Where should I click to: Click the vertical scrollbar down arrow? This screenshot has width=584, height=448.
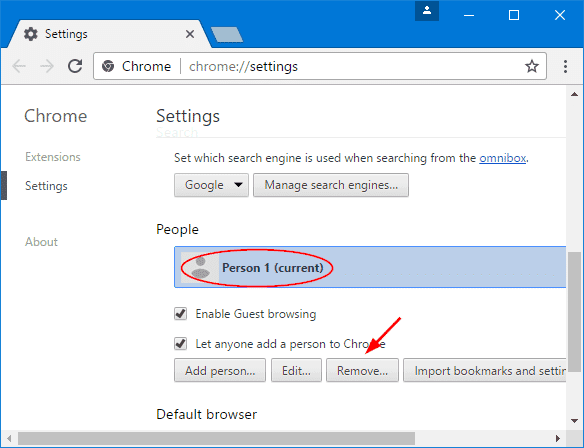coord(574,421)
